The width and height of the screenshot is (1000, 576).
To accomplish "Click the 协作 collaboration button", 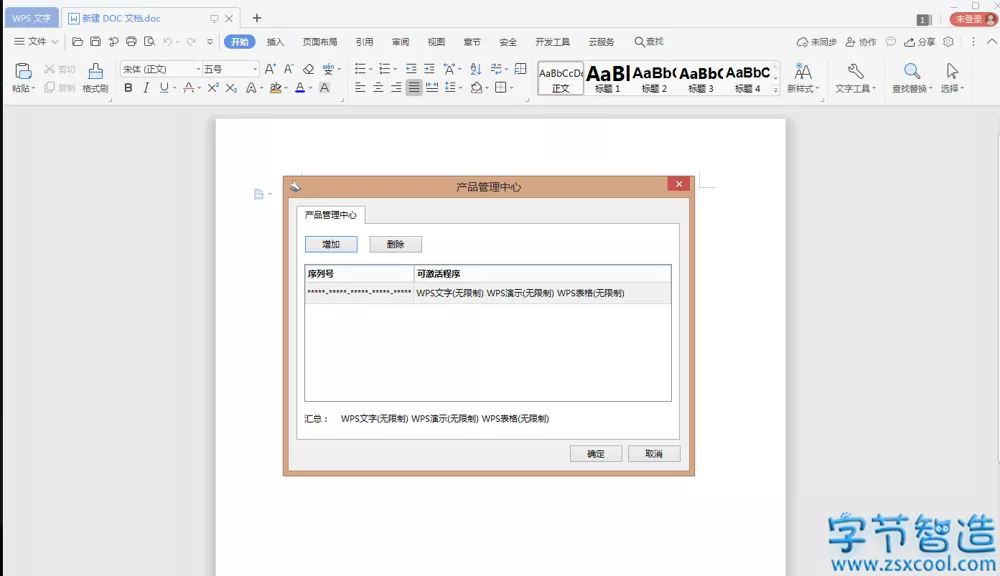I will (861, 41).
